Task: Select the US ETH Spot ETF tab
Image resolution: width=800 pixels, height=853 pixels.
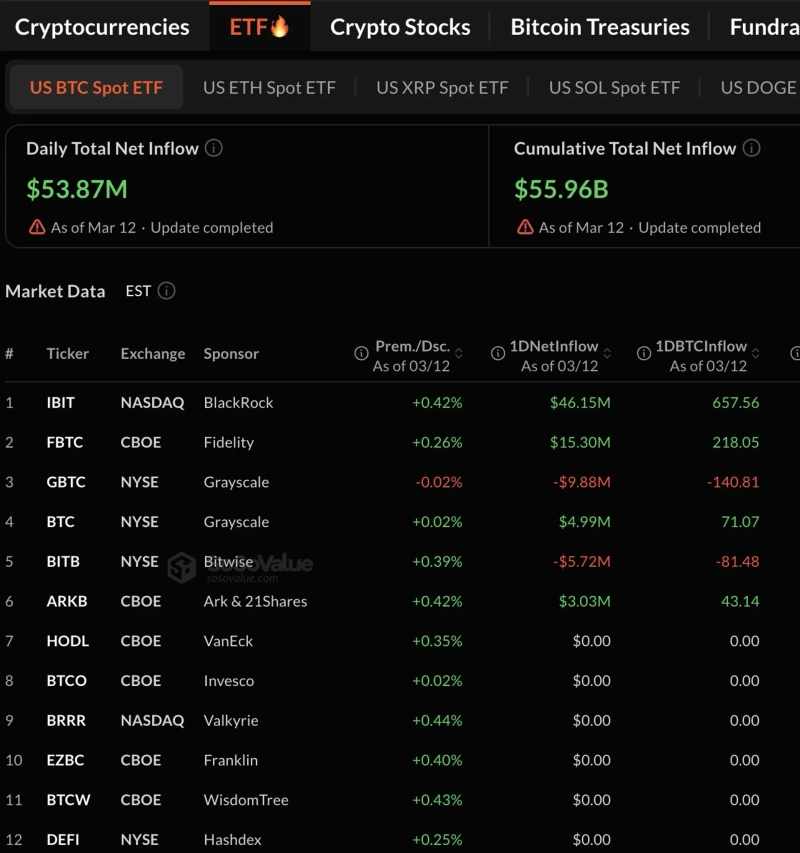Action: point(269,87)
